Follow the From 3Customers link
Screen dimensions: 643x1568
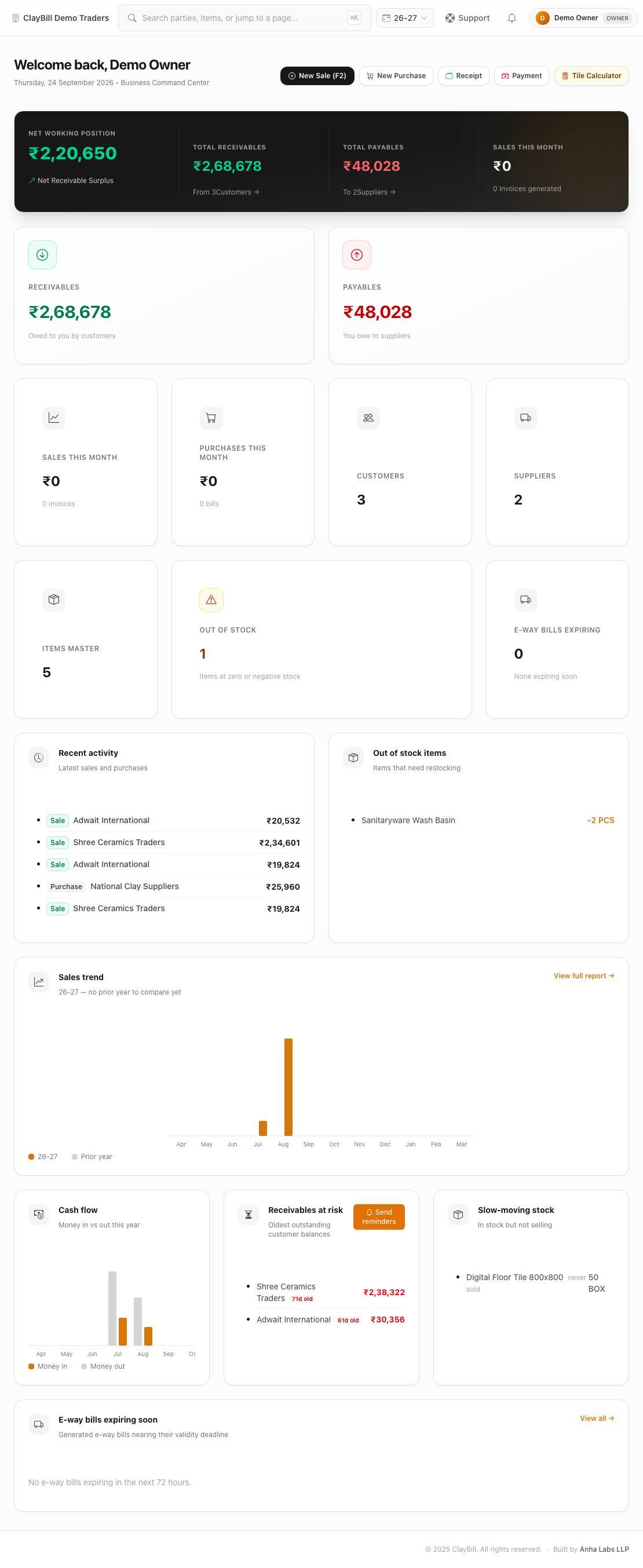coord(226,192)
